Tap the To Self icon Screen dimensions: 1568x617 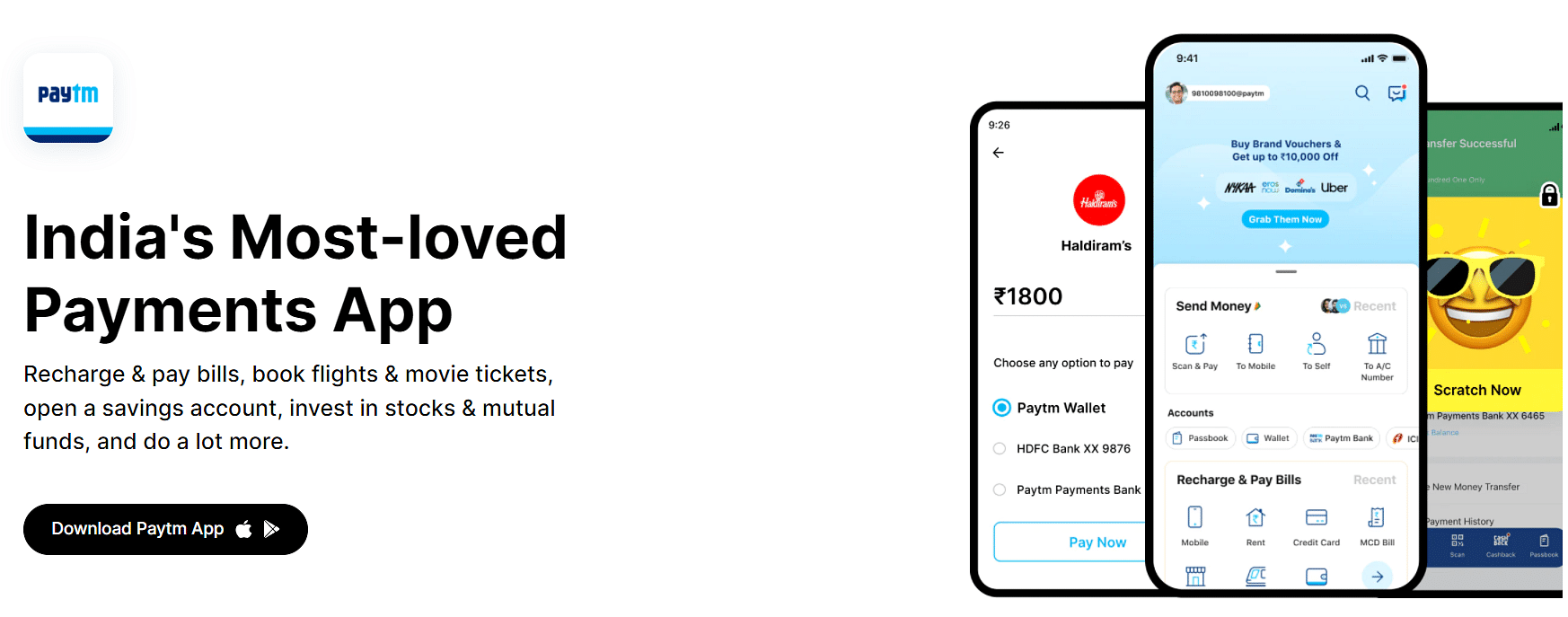pyautogui.click(x=1317, y=344)
